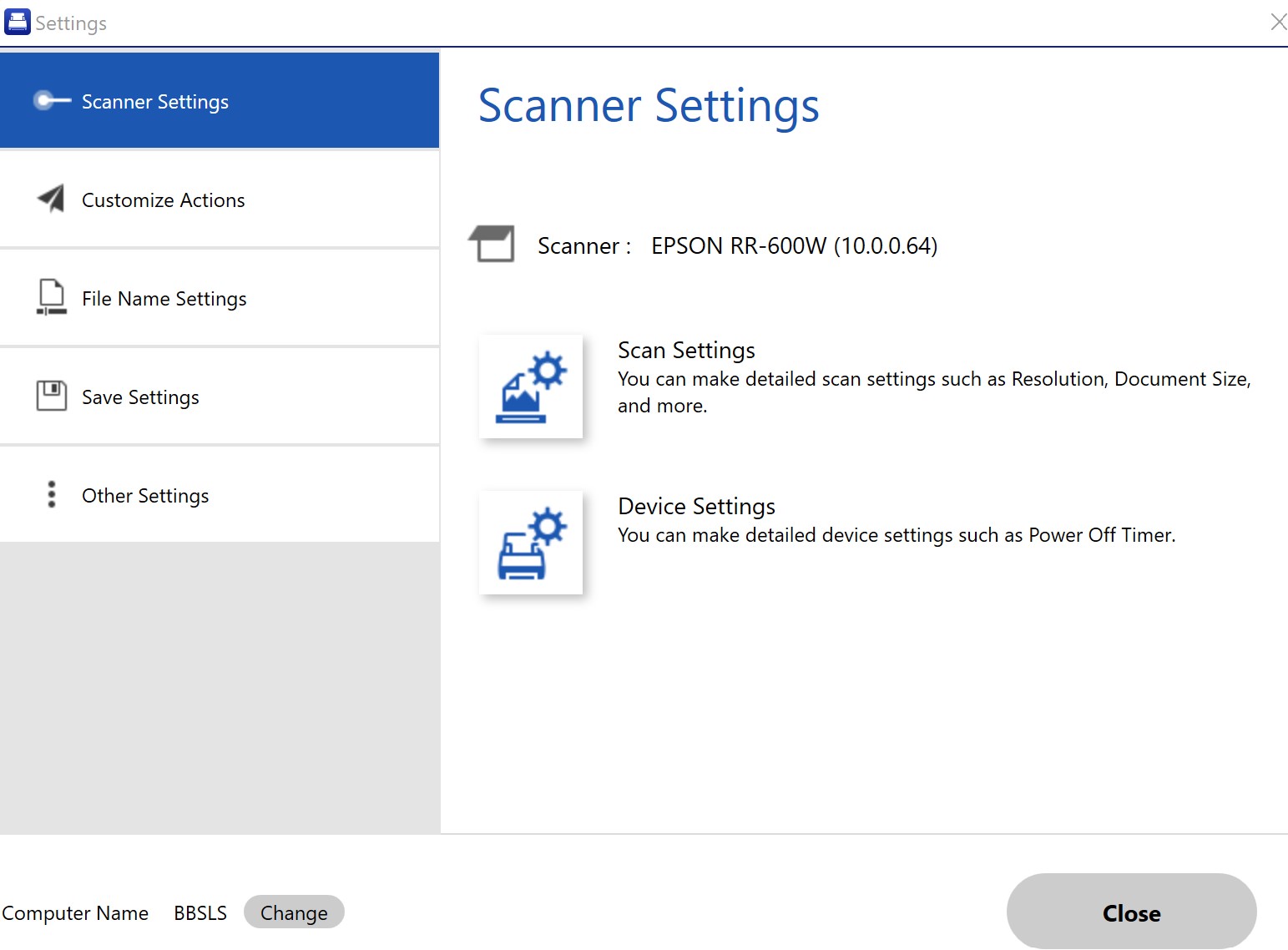Viewport: 1288px width, 950px height.
Task: Go to File Name Settings section
Action: [x=164, y=299]
